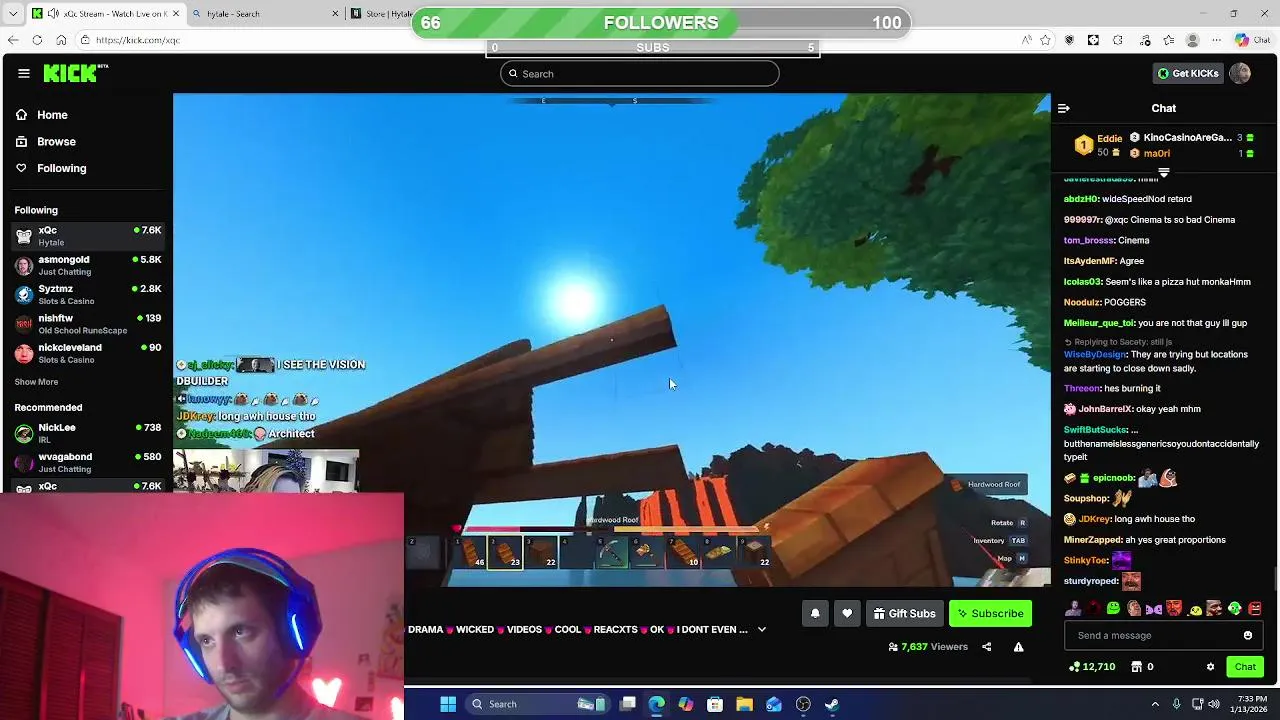Expand the stream title chevron
Image resolution: width=1280 pixels, height=720 pixels.
coord(762,630)
